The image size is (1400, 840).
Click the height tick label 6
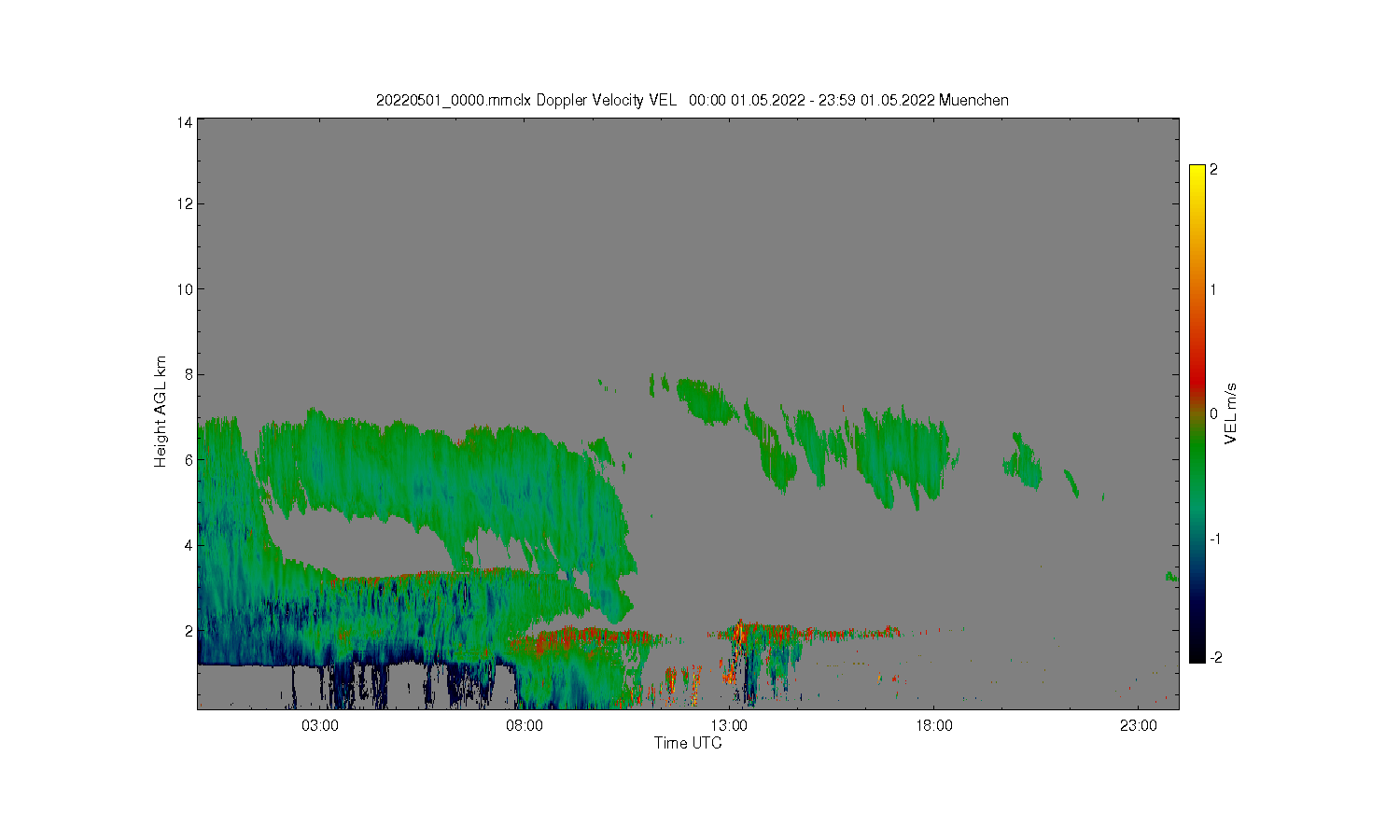pos(189,460)
